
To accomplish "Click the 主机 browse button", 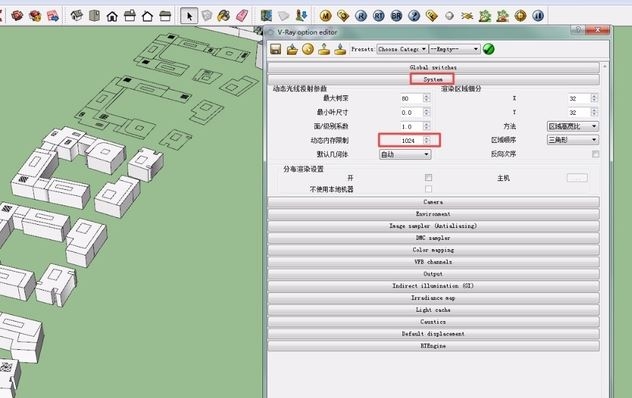I will [x=577, y=178].
